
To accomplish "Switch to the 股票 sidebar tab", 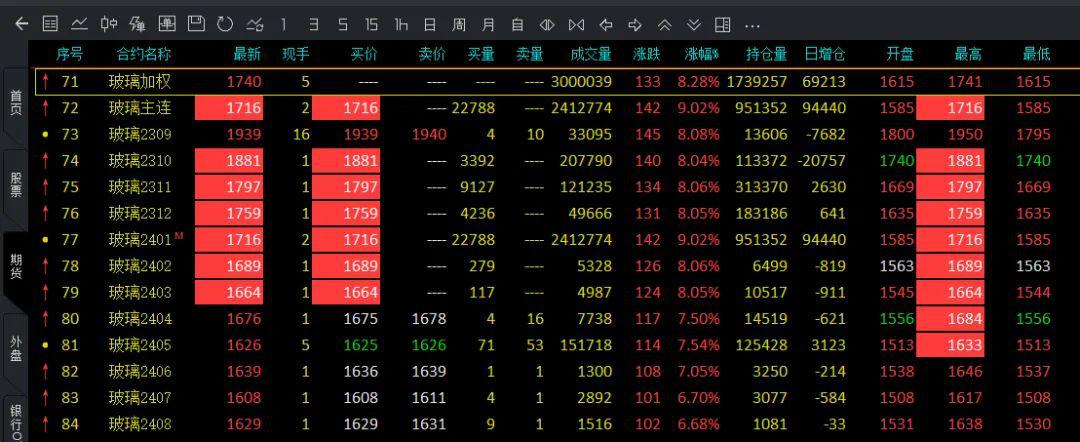I will tap(15, 186).
